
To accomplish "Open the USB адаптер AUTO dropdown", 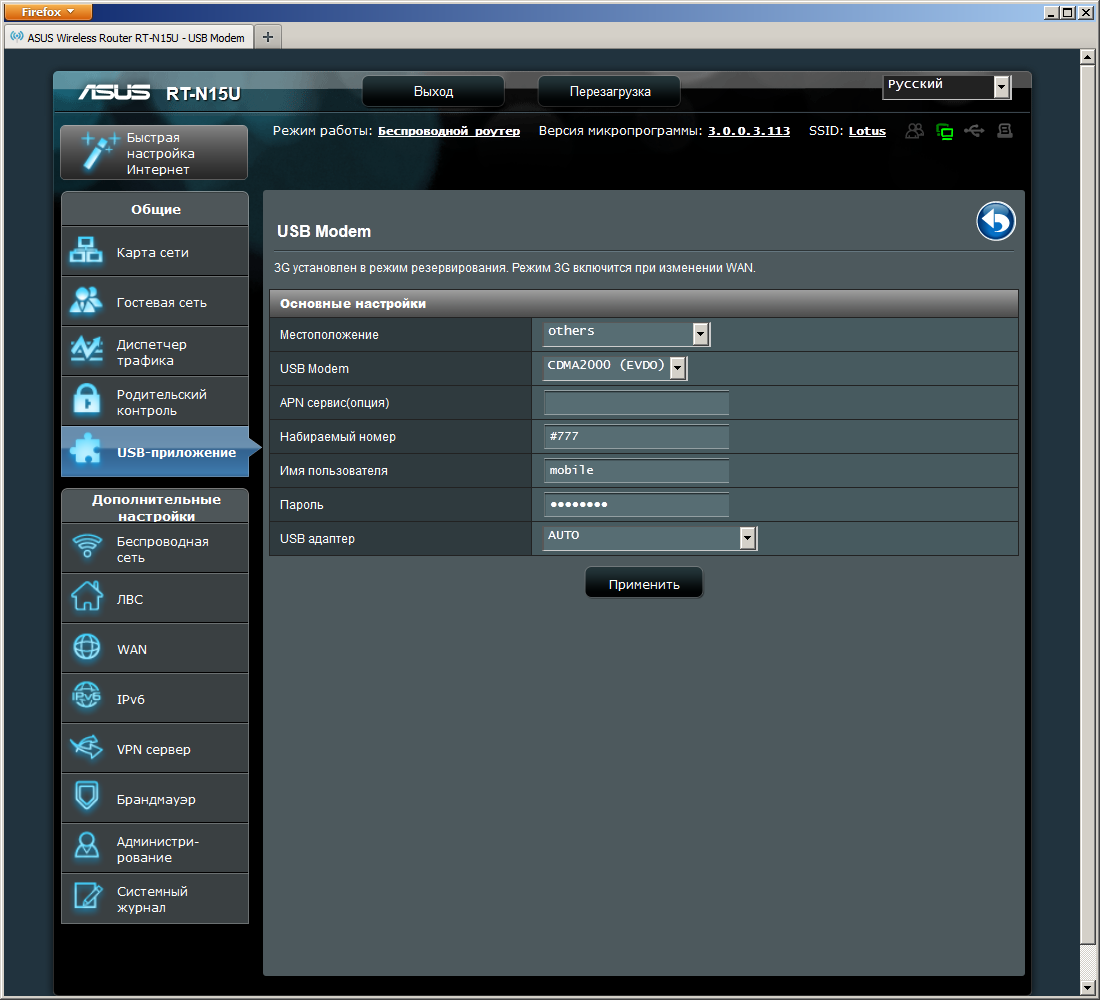I will tap(650, 538).
